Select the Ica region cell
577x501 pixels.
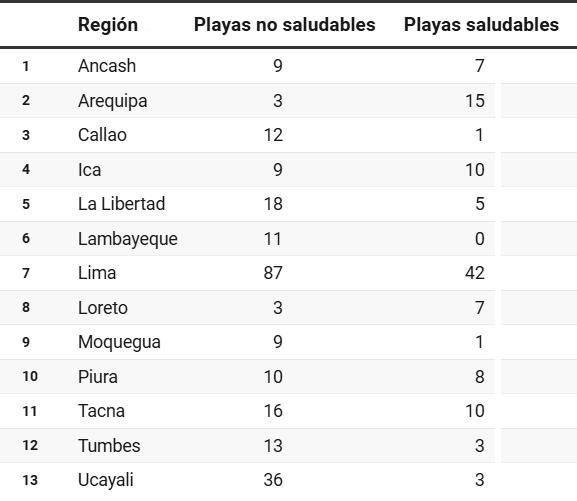[89, 170]
